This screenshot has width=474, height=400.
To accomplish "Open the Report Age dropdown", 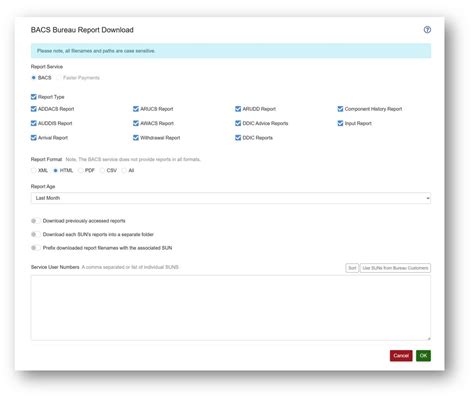I will click(x=231, y=198).
